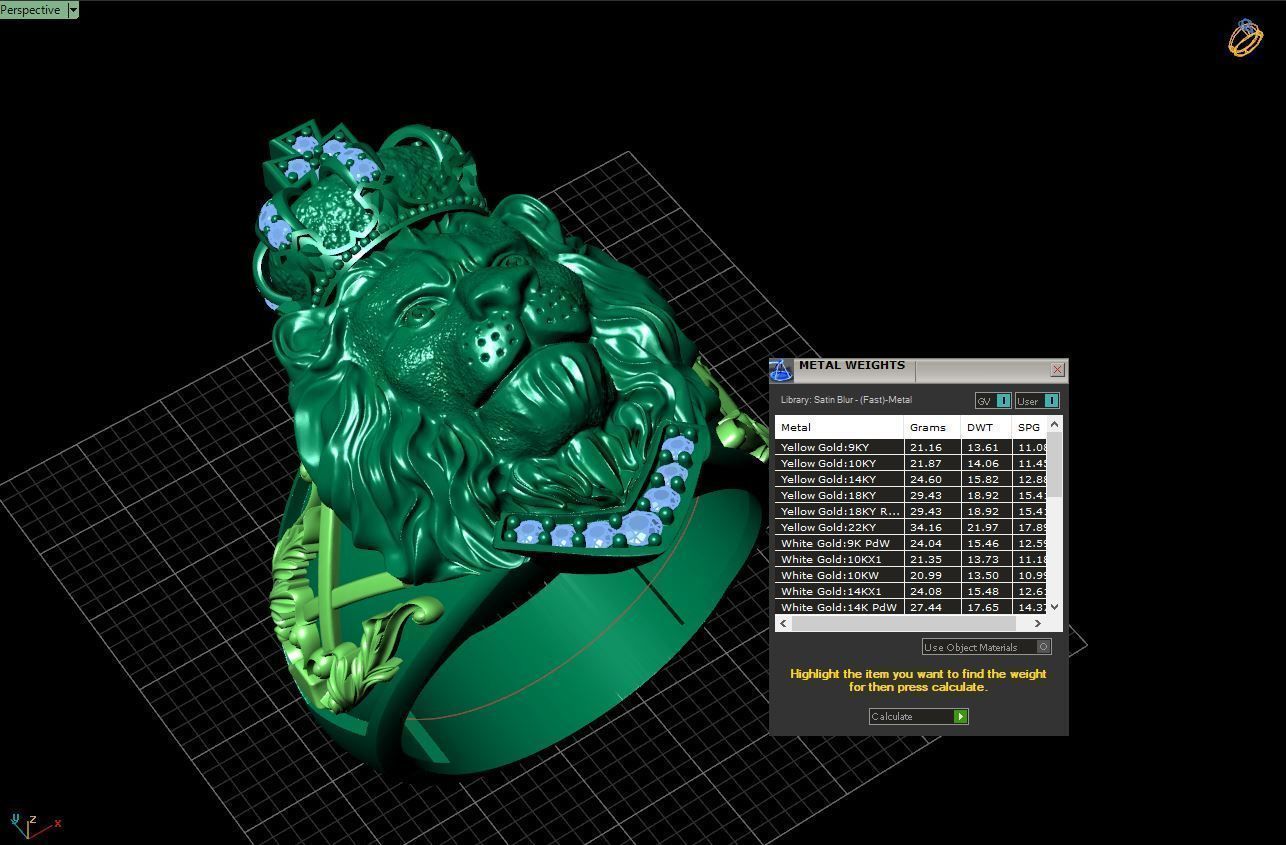Click the vertical scrollbar down arrow
1286x845 pixels.
pyautogui.click(x=1054, y=607)
